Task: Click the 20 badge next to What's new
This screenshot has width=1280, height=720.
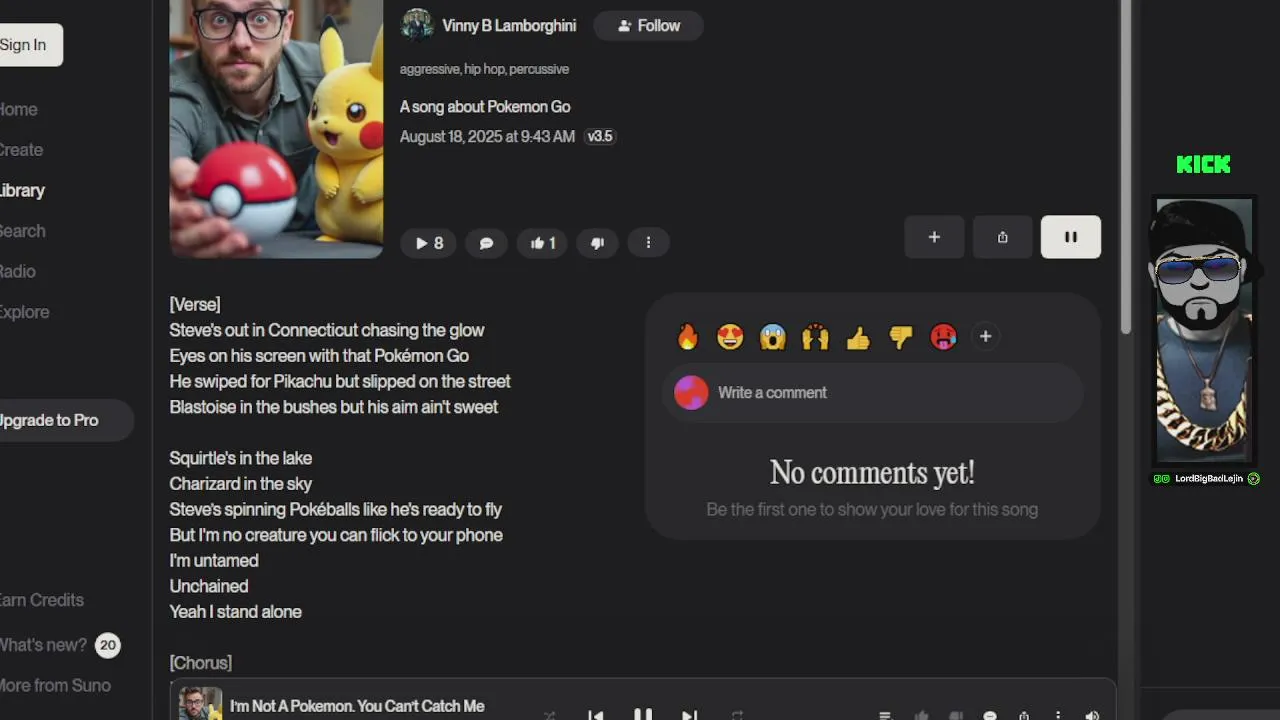Action: coord(108,645)
